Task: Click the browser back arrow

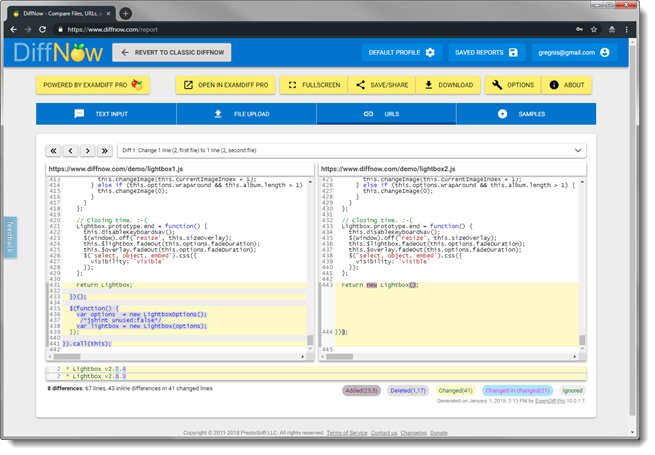Action: coord(13,30)
